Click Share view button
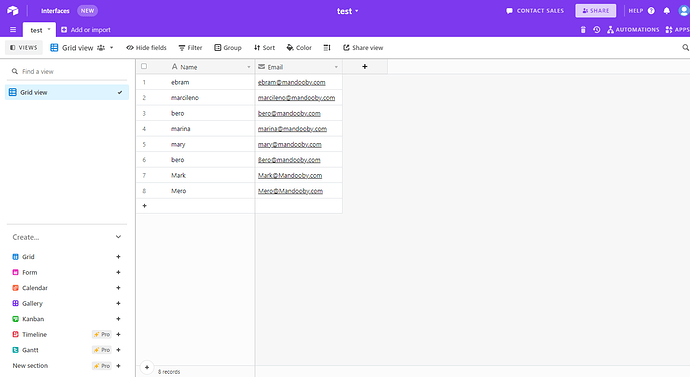The image size is (690, 377). (x=363, y=48)
